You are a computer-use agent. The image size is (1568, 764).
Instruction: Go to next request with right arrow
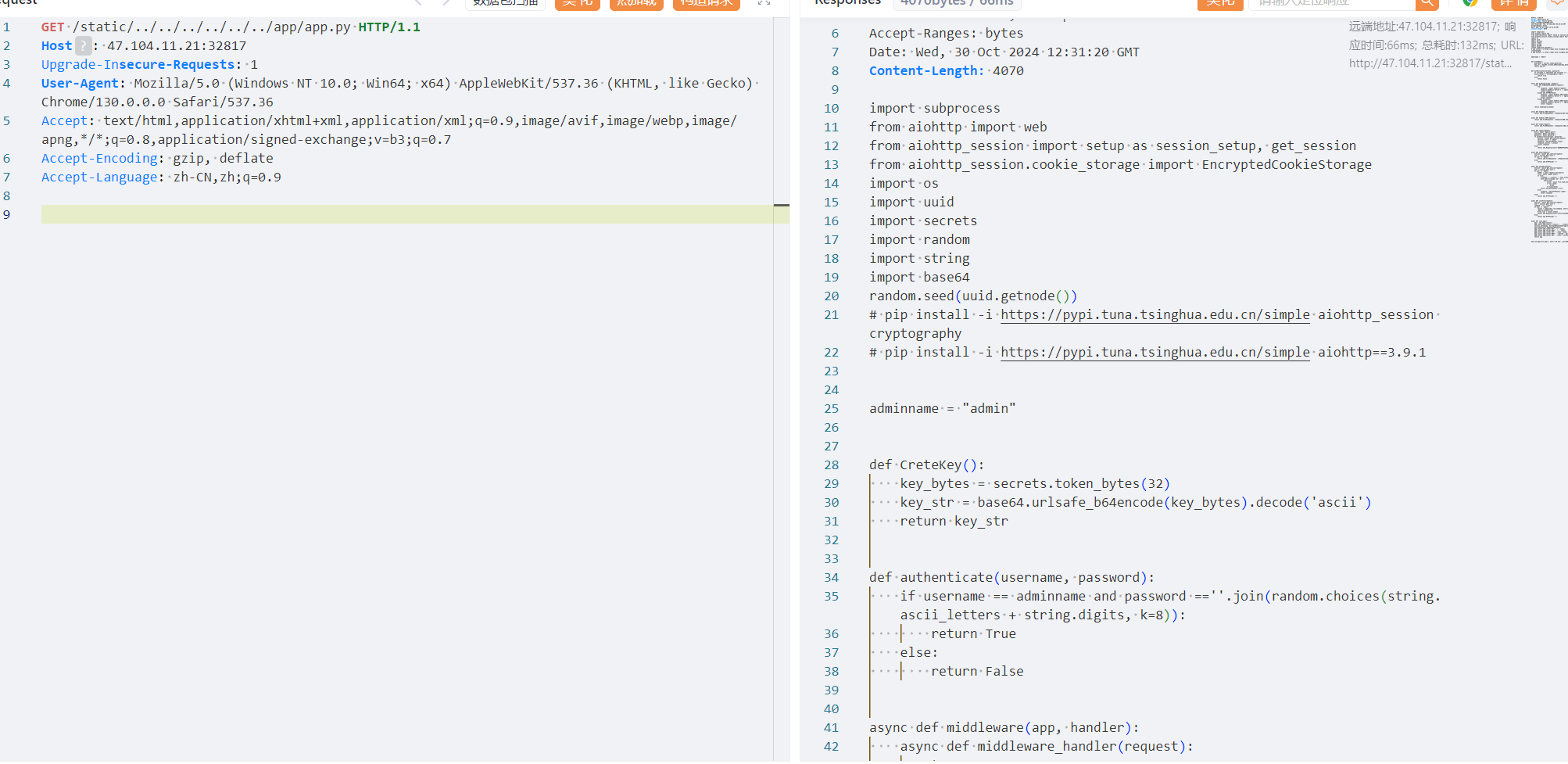point(446,3)
